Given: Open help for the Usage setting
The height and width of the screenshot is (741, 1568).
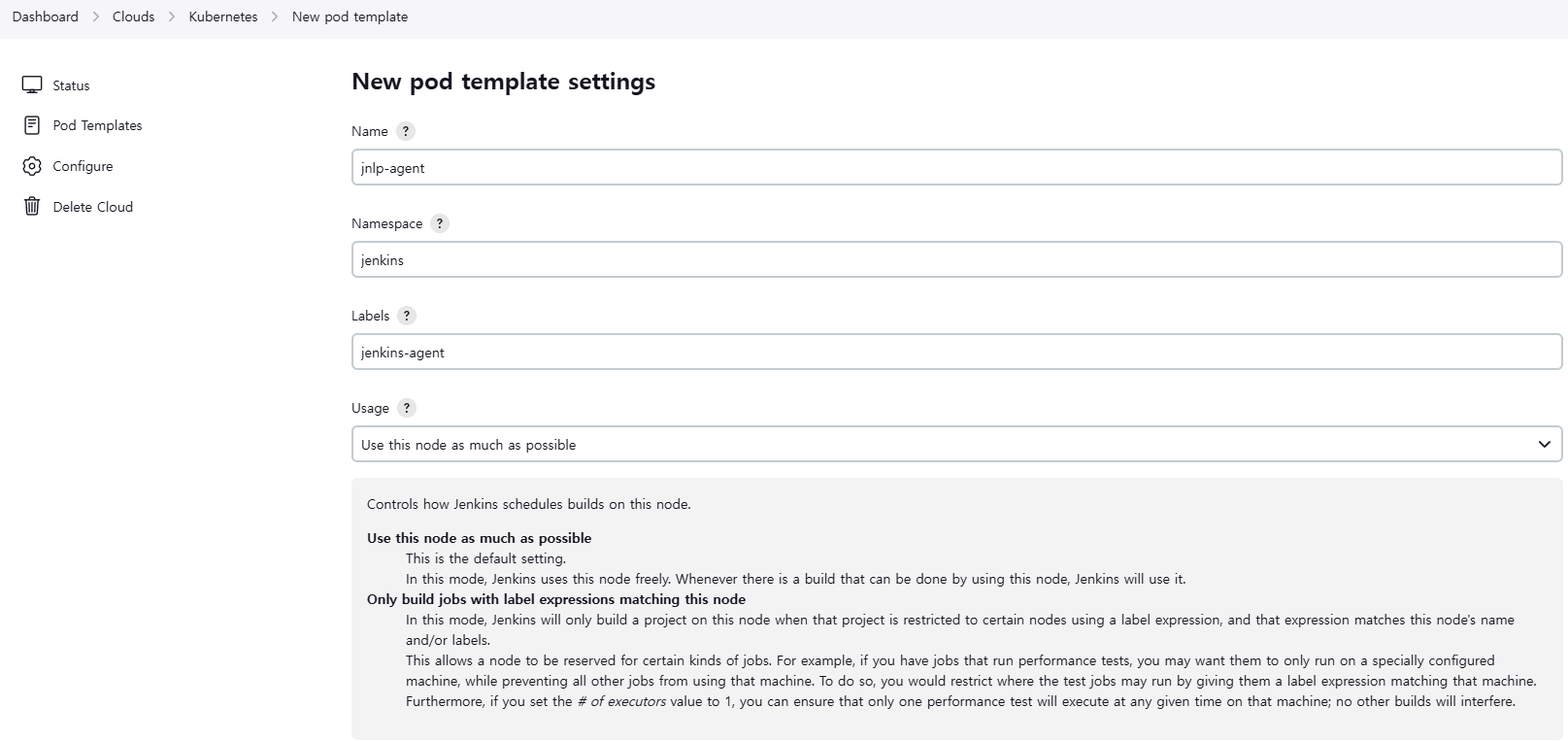Looking at the screenshot, I should pyautogui.click(x=406, y=408).
